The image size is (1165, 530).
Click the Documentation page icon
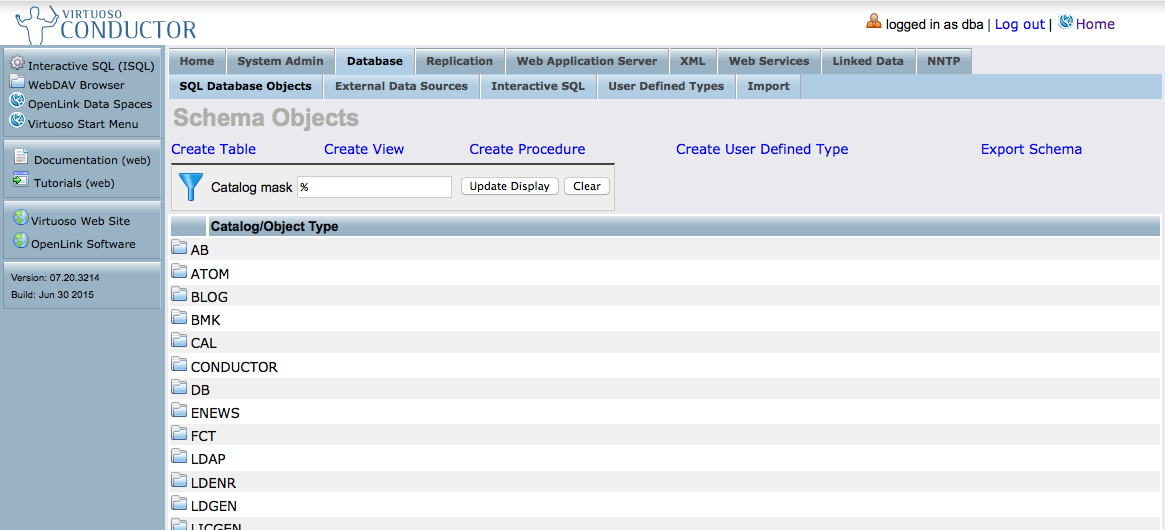[21, 158]
